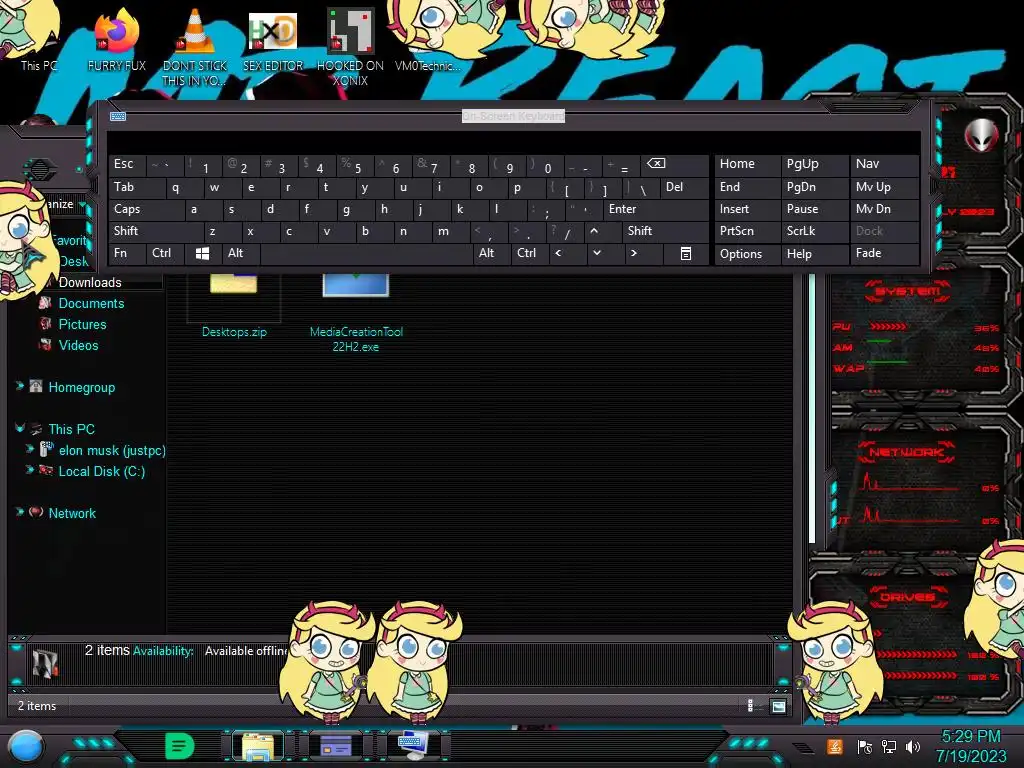Open File Explorer from the taskbar
The width and height of the screenshot is (1024, 768).
coord(258,746)
